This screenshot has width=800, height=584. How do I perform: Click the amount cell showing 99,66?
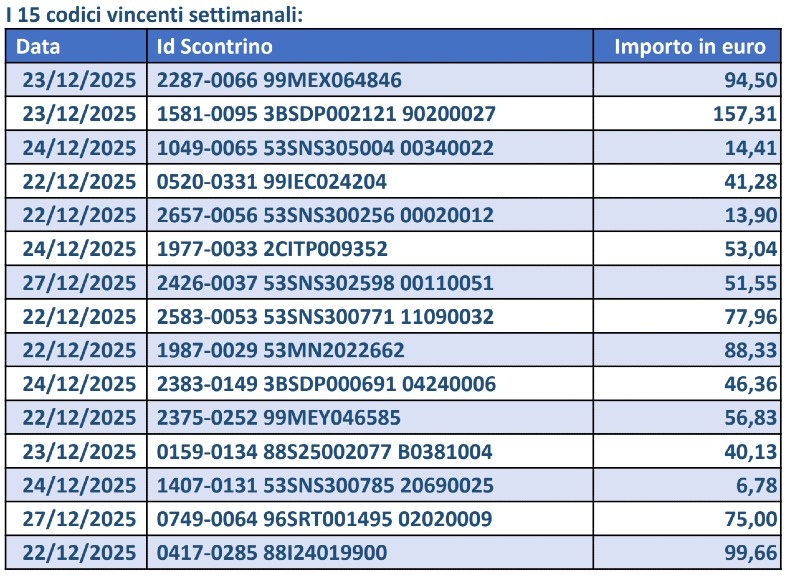click(751, 553)
